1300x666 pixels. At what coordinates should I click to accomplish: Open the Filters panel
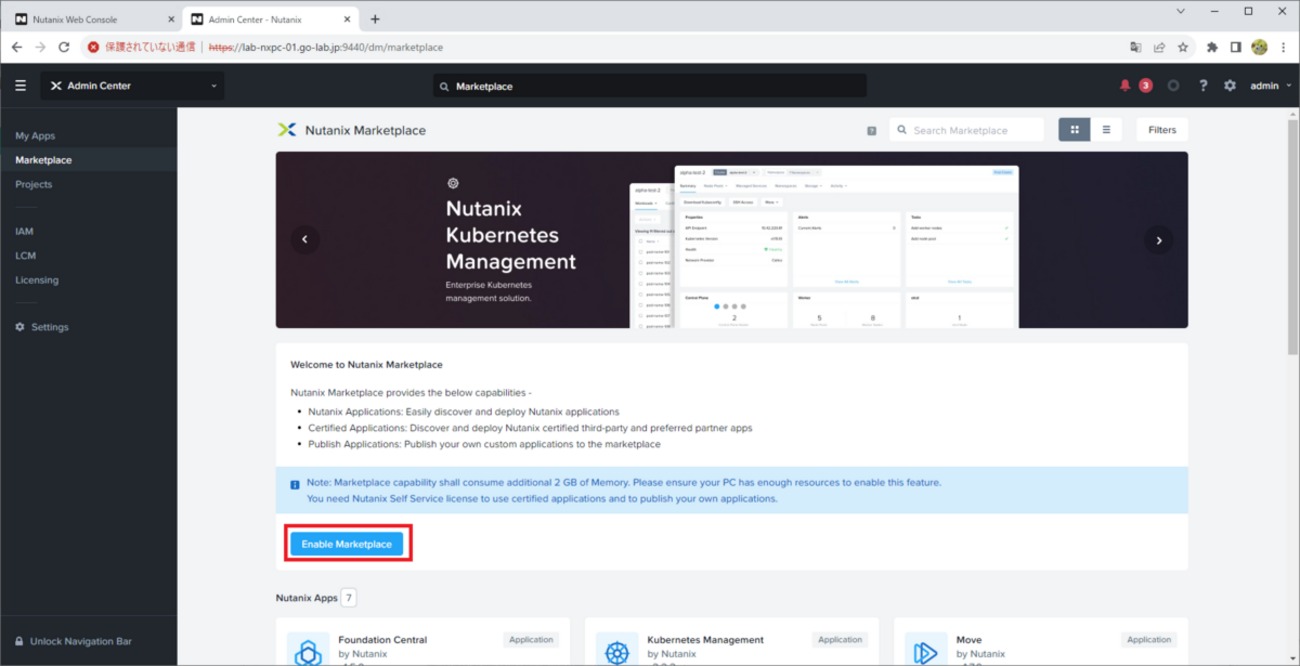(x=1162, y=130)
